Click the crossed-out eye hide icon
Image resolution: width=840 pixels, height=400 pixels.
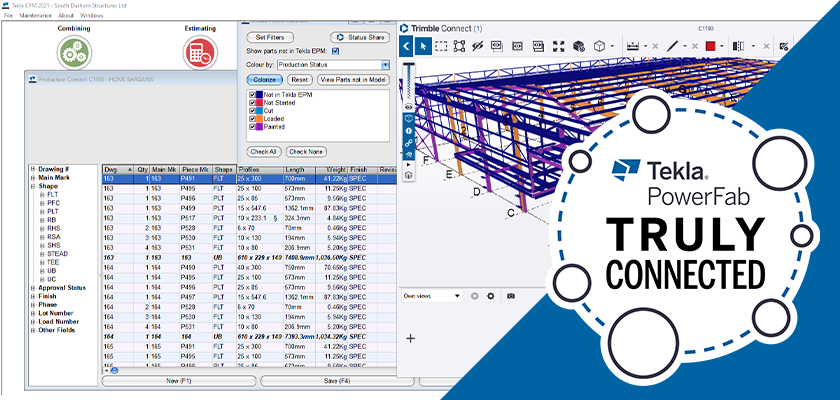click(x=477, y=46)
